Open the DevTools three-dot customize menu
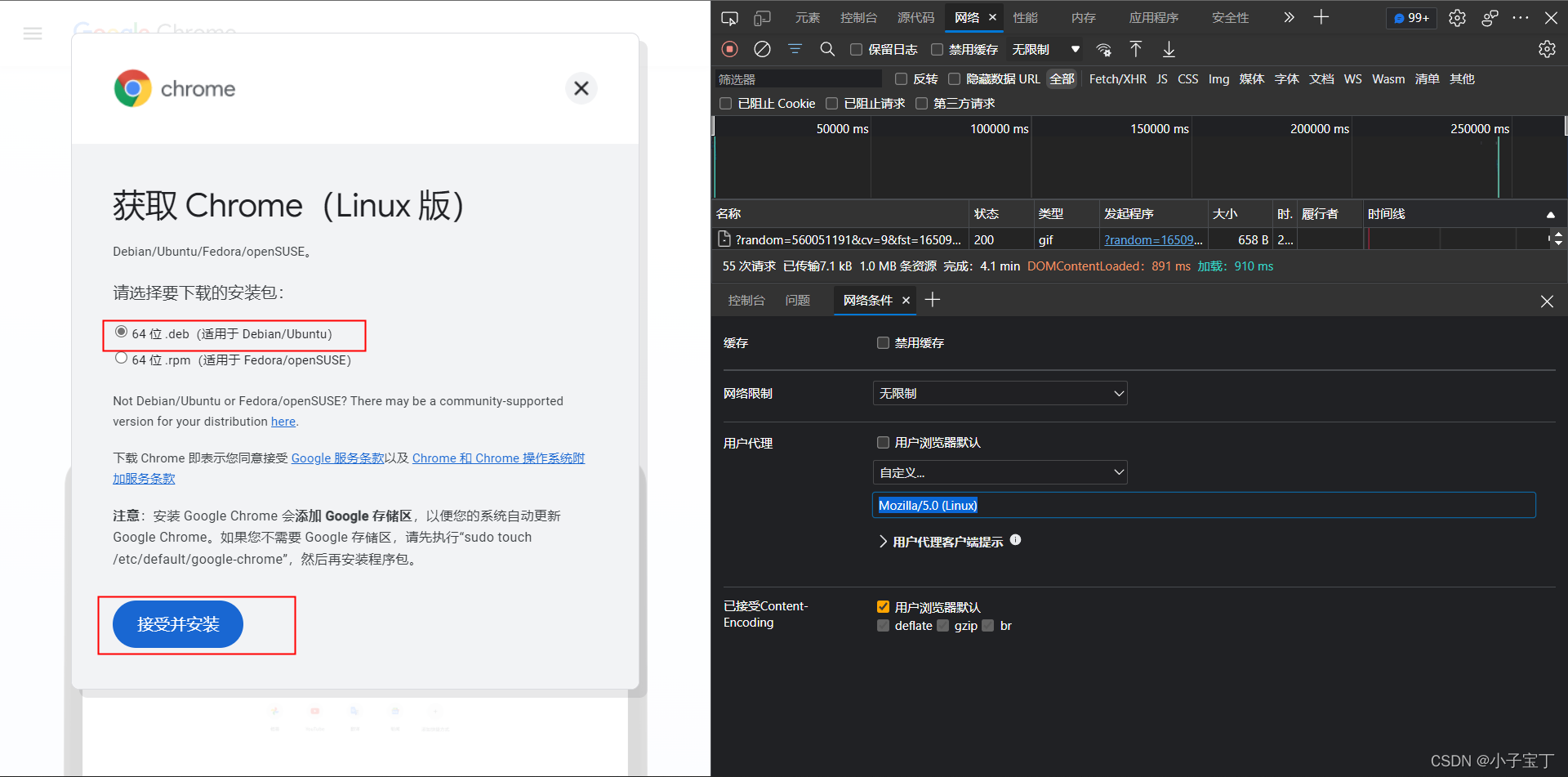The width and height of the screenshot is (1568, 777). tap(1521, 18)
